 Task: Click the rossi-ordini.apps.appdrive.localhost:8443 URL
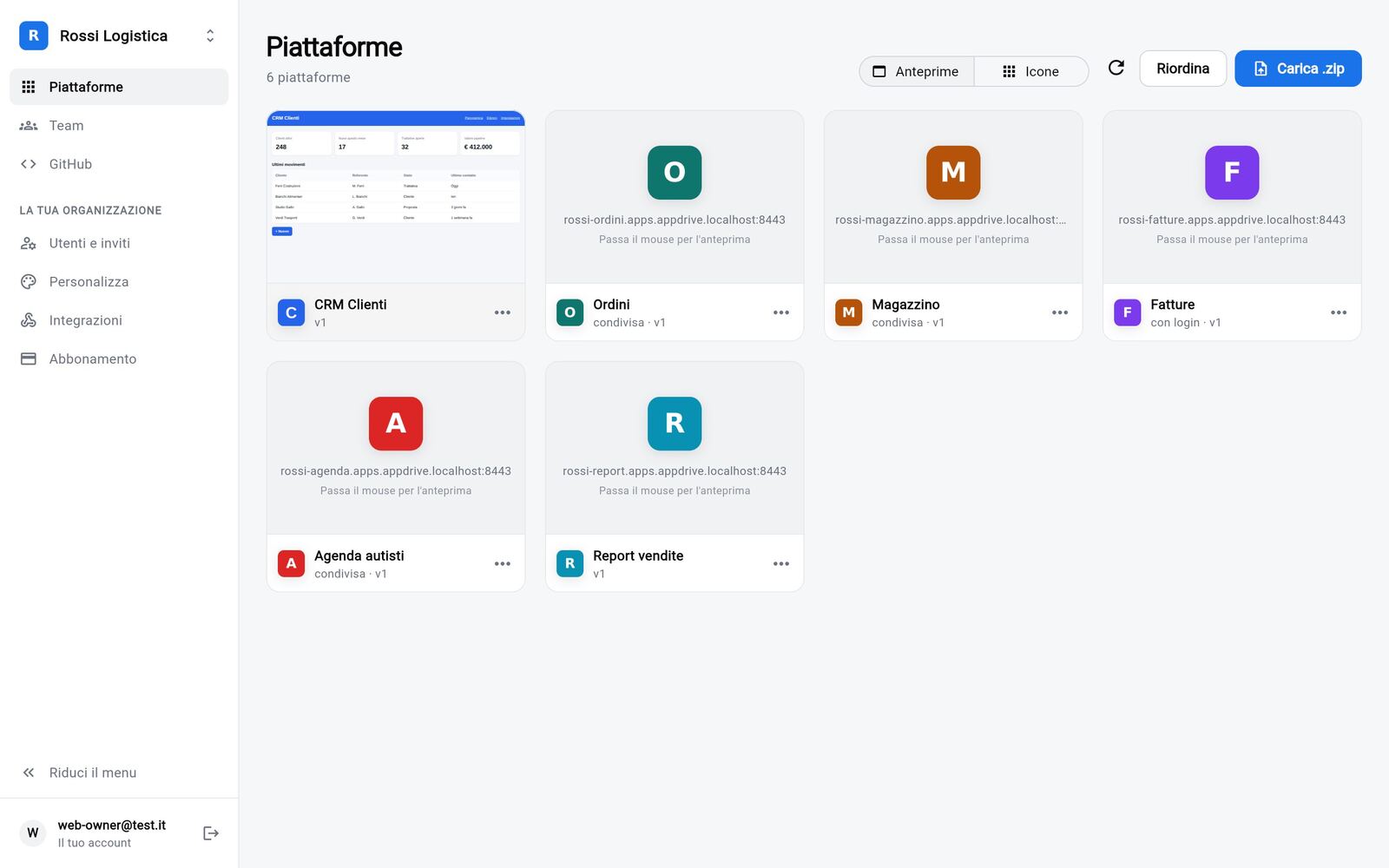[675, 220]
